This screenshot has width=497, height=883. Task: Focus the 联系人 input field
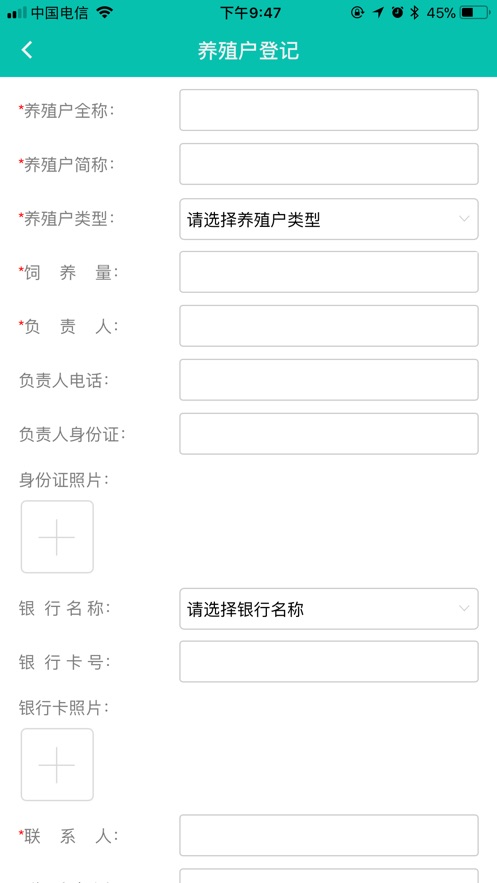click(329, 835)
